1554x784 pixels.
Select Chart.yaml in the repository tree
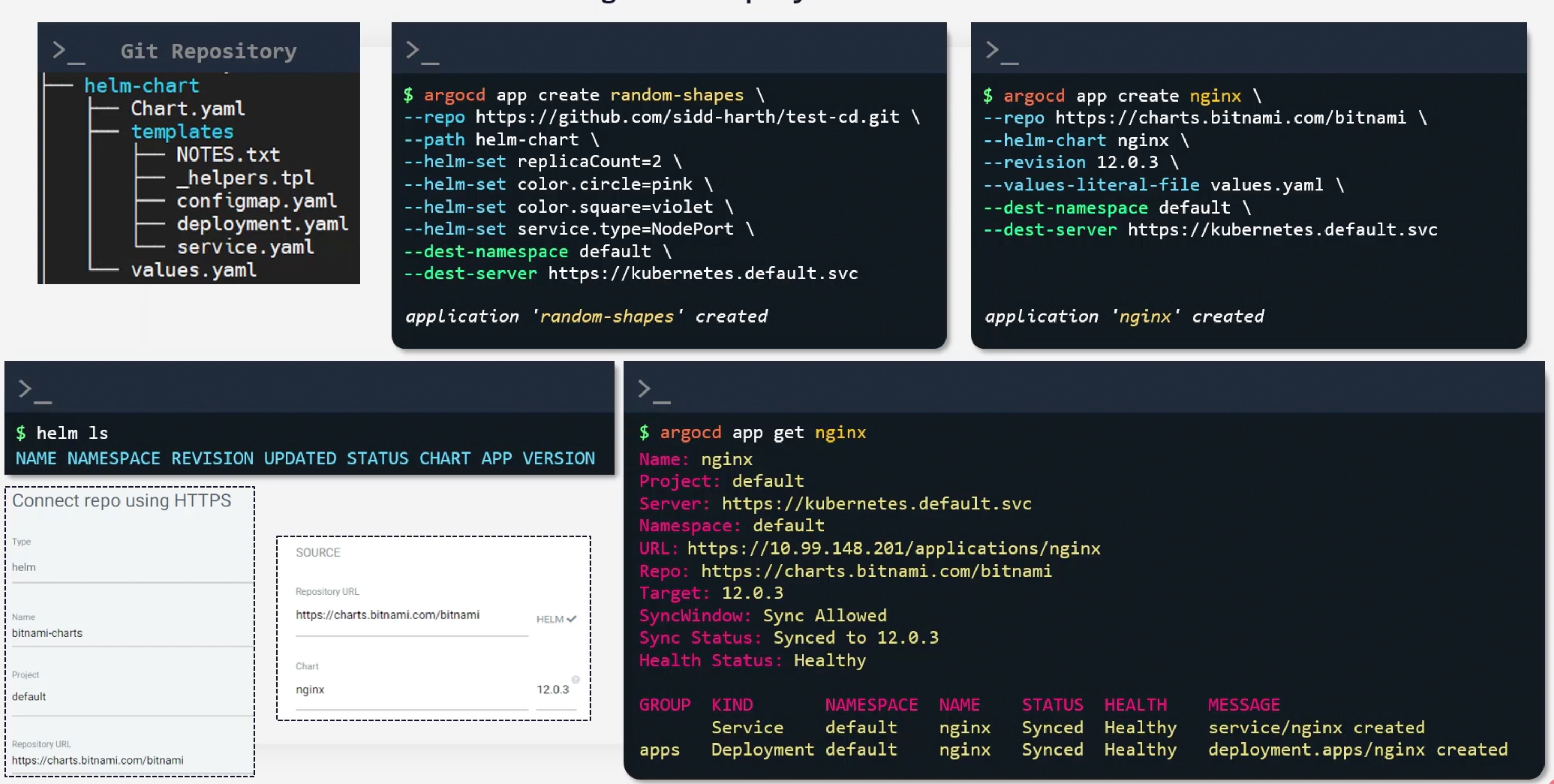click(187, 108)
